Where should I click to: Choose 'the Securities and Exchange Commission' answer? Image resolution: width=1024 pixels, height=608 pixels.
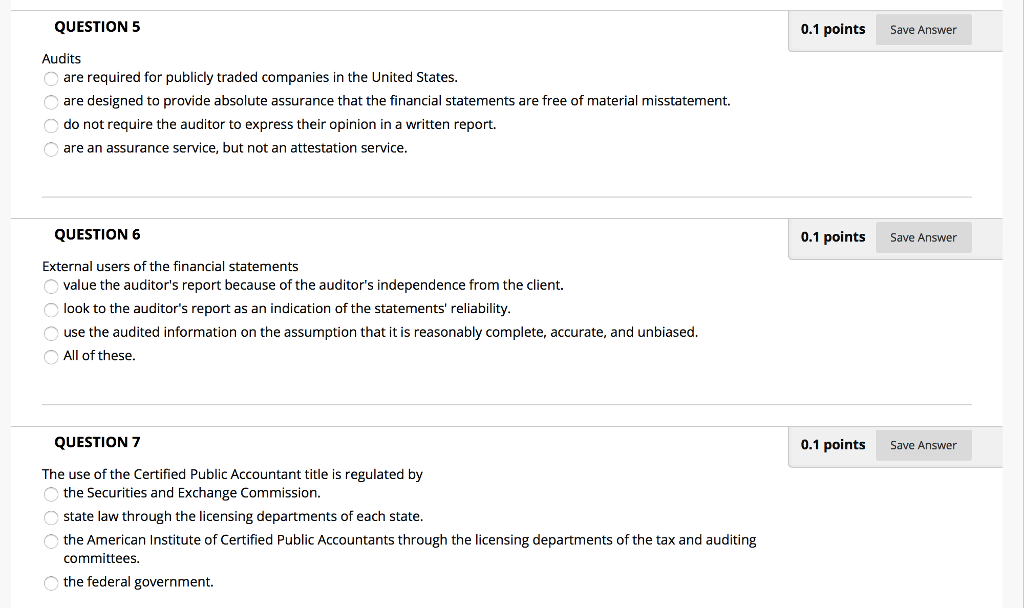[51, 493]
